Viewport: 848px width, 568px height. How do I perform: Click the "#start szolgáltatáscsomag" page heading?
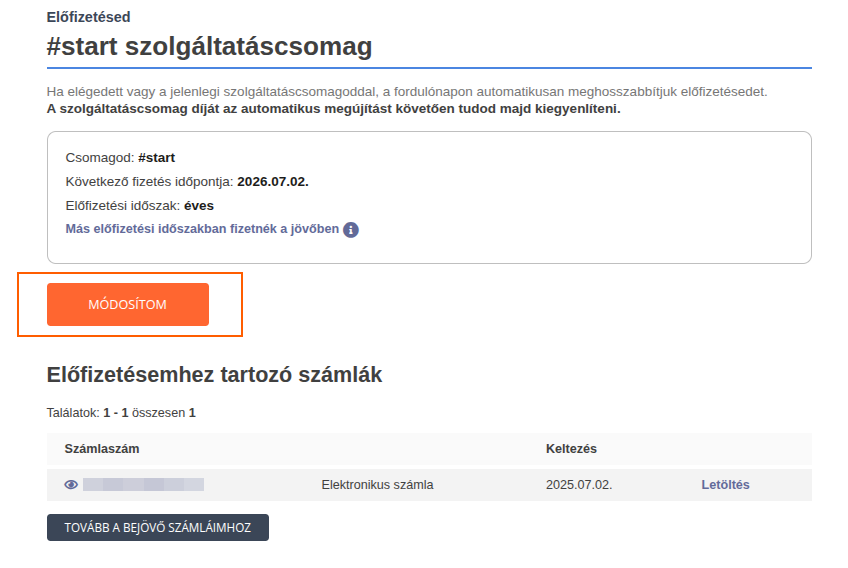(209, 46)
